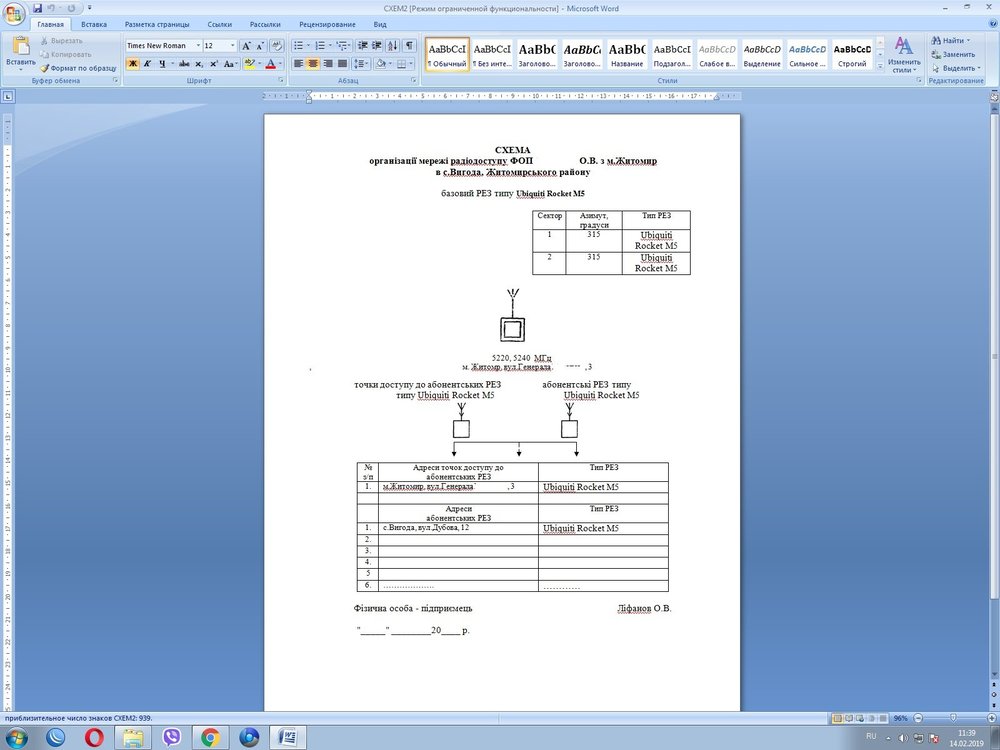The height and width of the screenshot is (750, 1000).
Task: Open the Change Styles icon
Action: coord(902,54)
